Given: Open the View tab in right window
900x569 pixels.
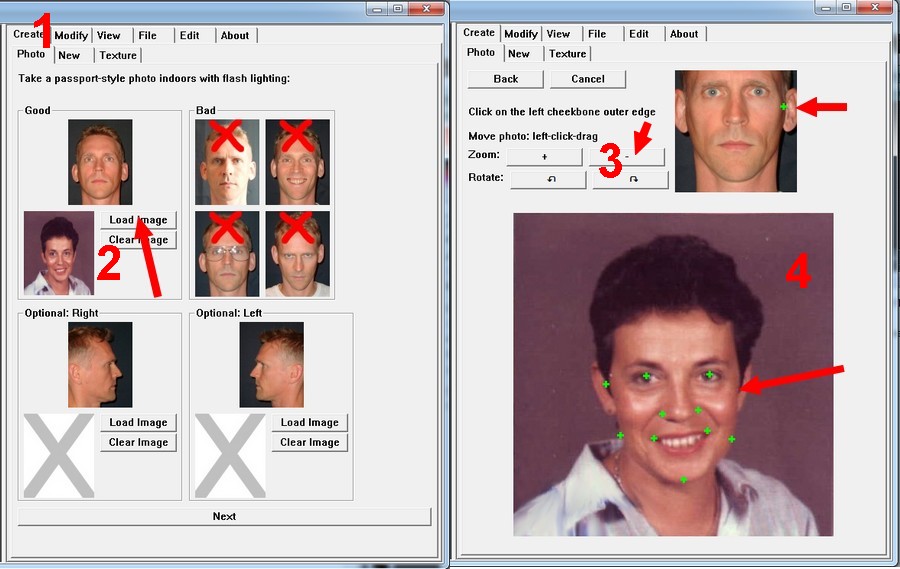Looking at the screenshot, I should (x=558, y=34).
